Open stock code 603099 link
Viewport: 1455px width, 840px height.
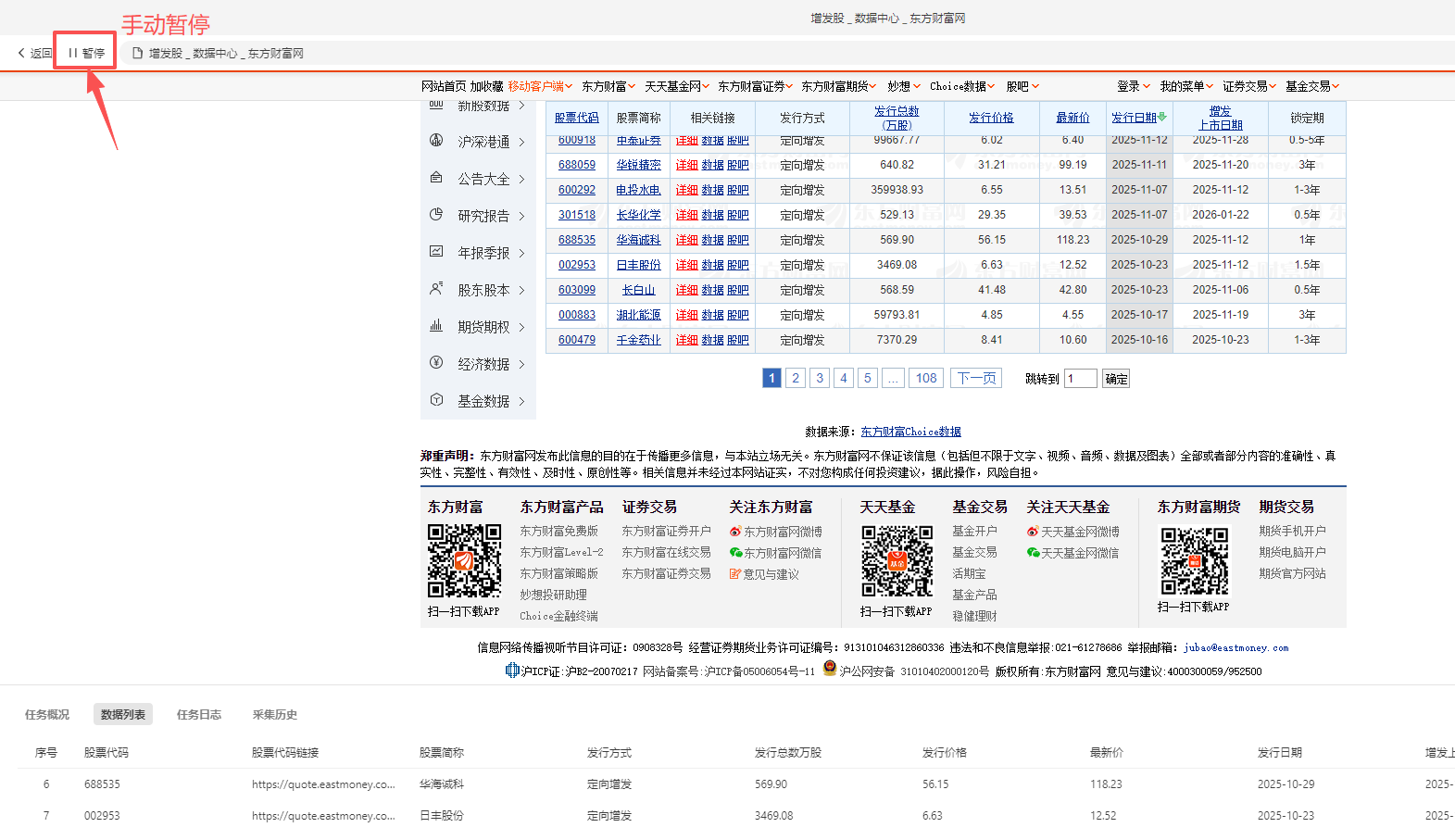coord(577,290)
